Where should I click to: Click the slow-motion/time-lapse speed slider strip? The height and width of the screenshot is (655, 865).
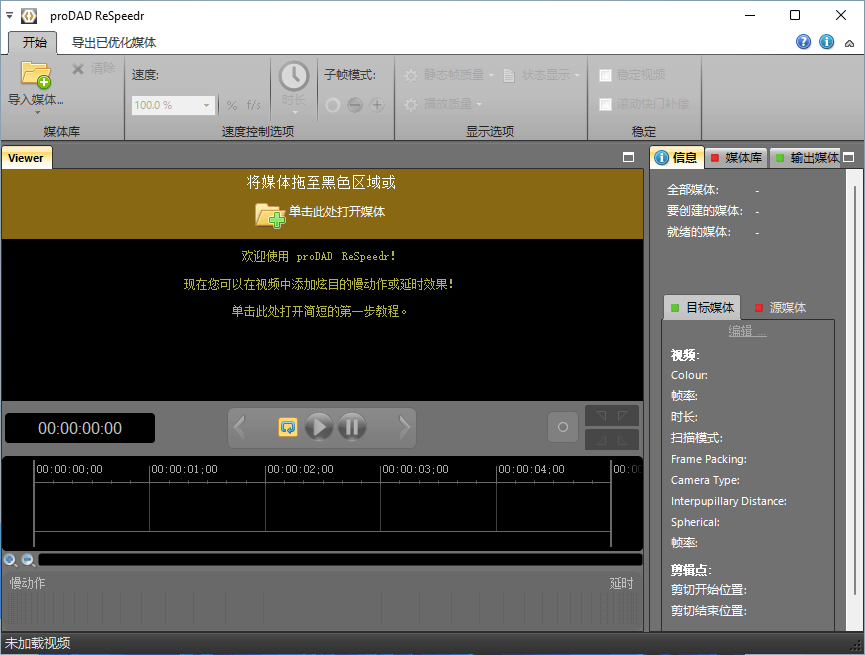coord(322,608)
